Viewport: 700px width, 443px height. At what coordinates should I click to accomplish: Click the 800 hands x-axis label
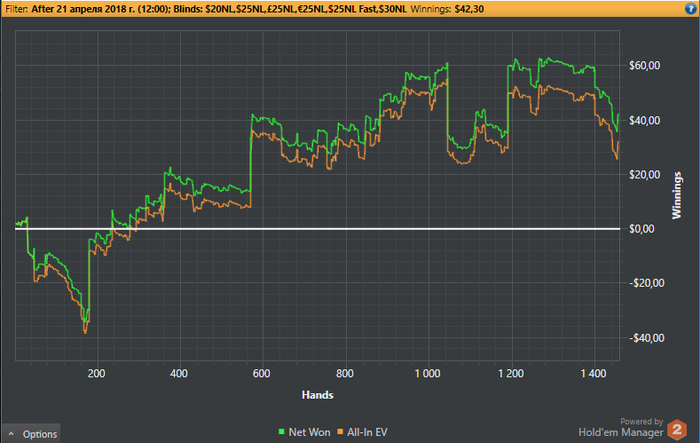[345, 373]
